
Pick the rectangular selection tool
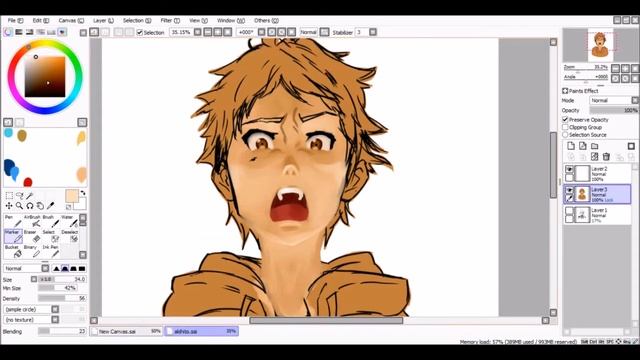[x=9, y=196]
